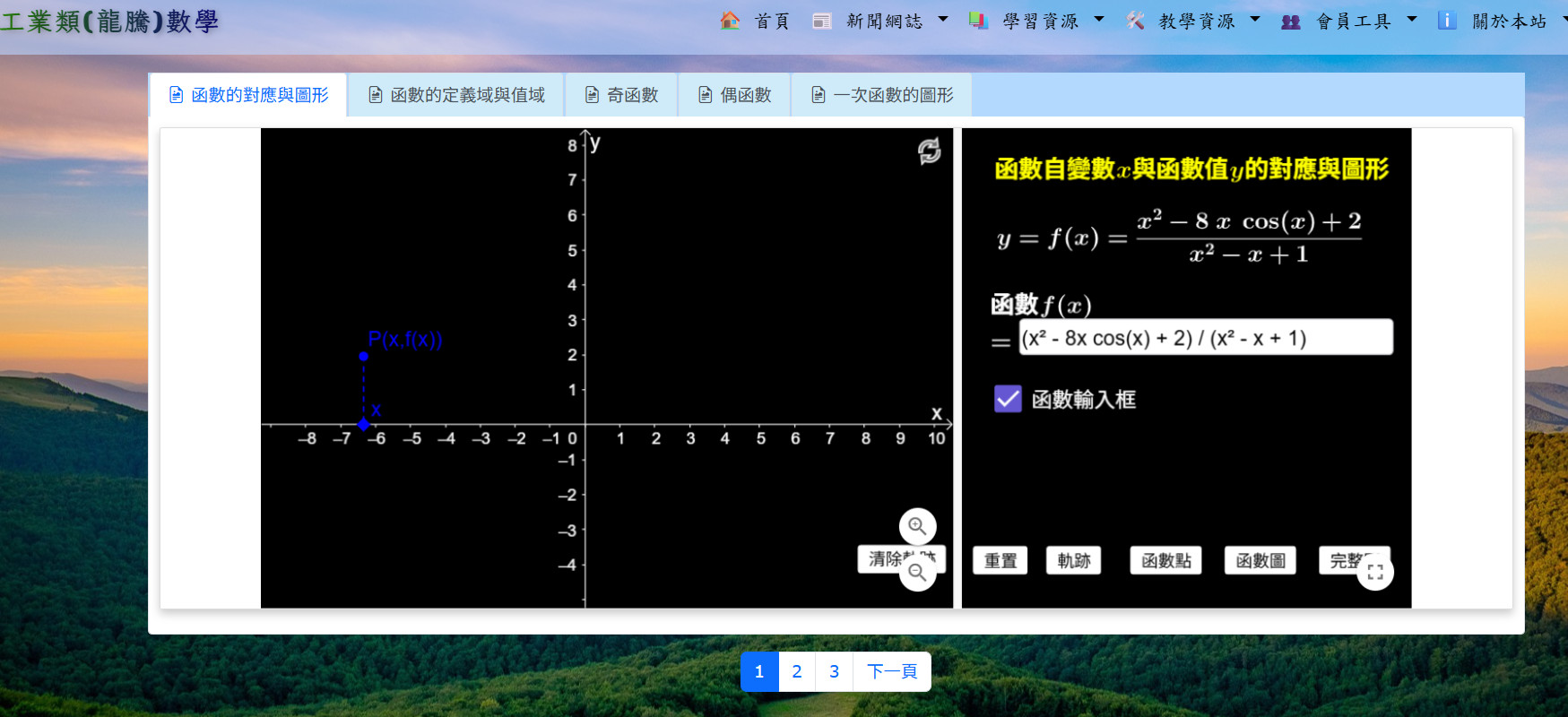
Task: Open the 教學資源 dropdown arrow
Action: [x=1255, y=19]
